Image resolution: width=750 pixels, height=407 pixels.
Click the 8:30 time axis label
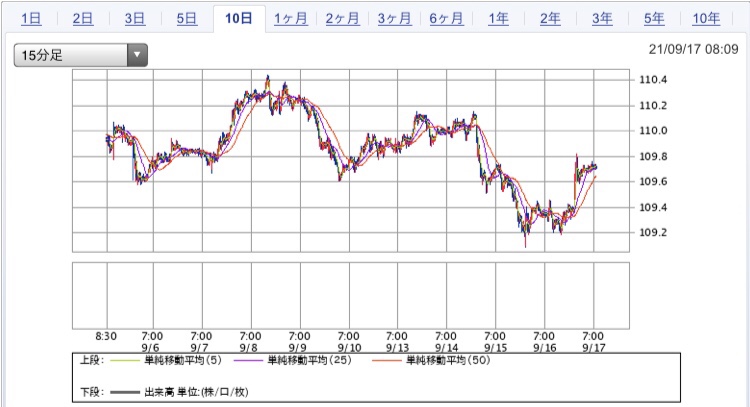[x=106, y=336]
